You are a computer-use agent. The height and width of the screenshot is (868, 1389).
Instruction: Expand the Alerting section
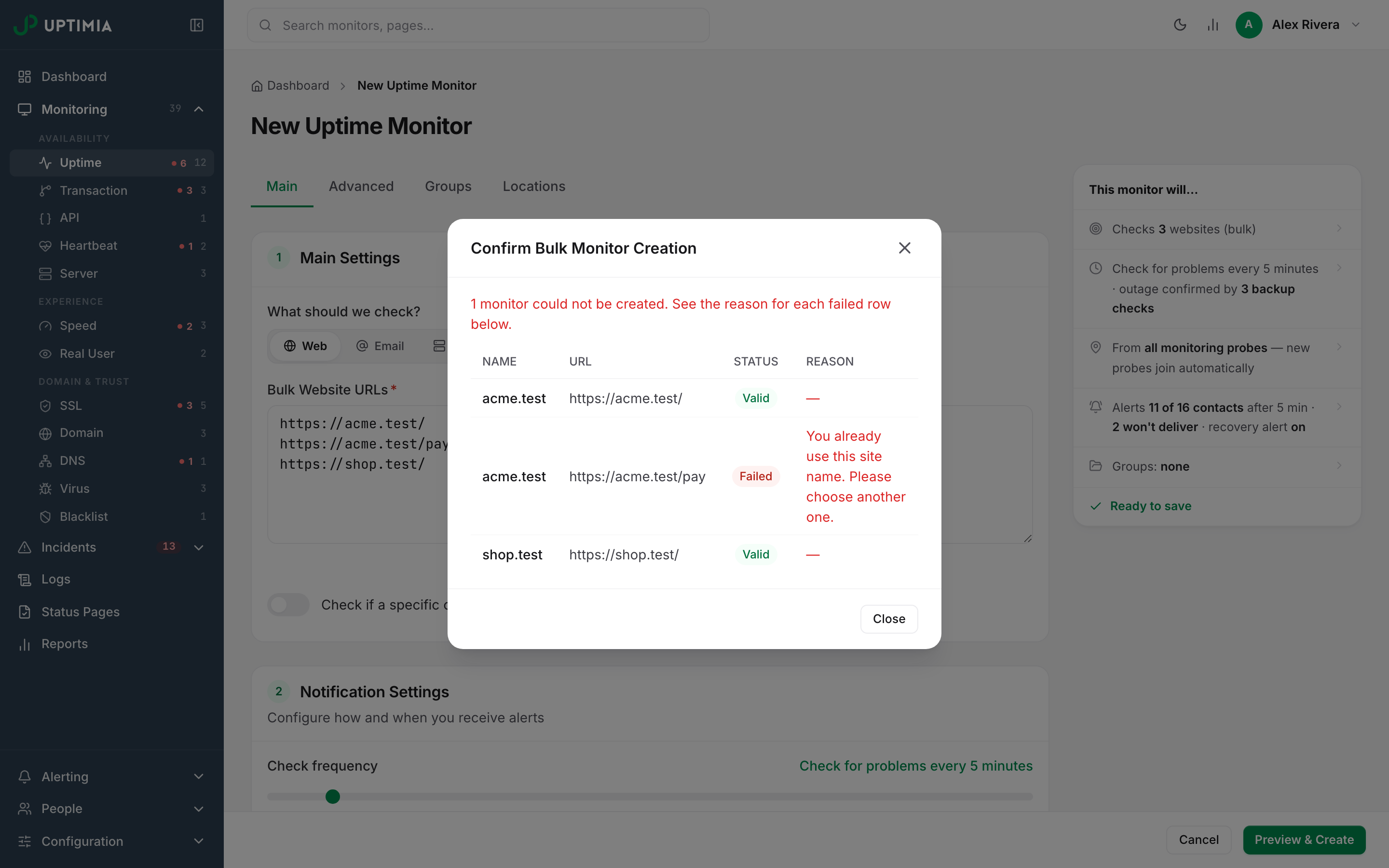tap(112, 776)
